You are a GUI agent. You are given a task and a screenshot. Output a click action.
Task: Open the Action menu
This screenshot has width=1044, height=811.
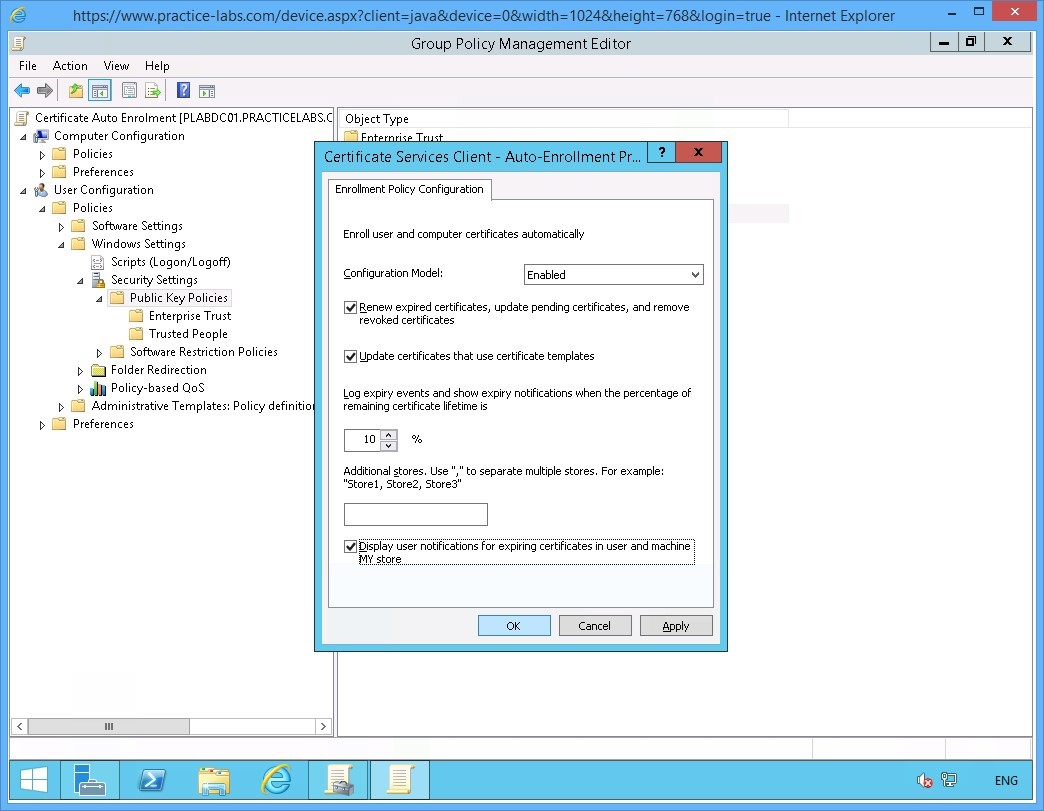point(70,66)
